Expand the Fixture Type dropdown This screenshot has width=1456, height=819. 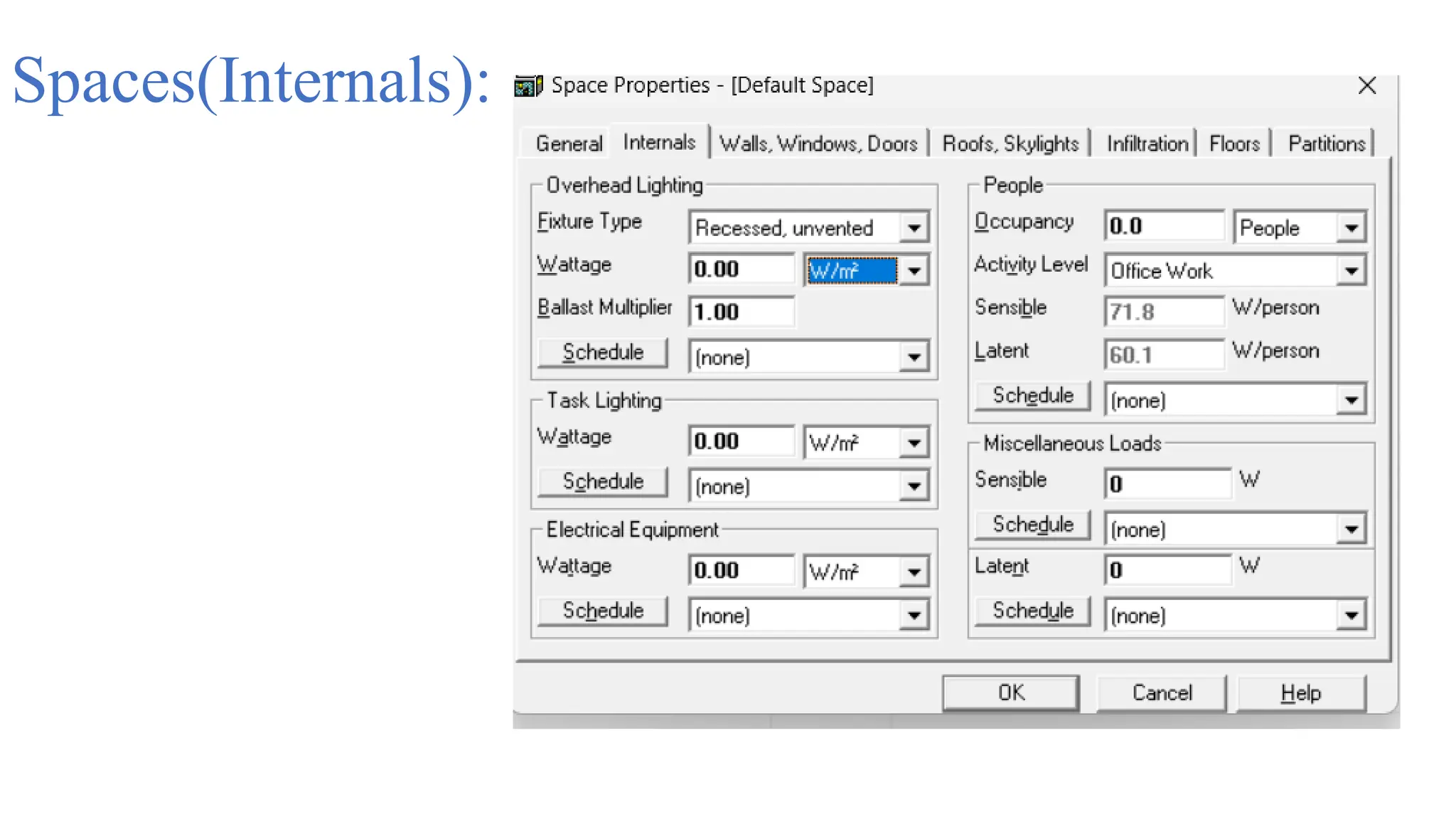tap(914, 228)
